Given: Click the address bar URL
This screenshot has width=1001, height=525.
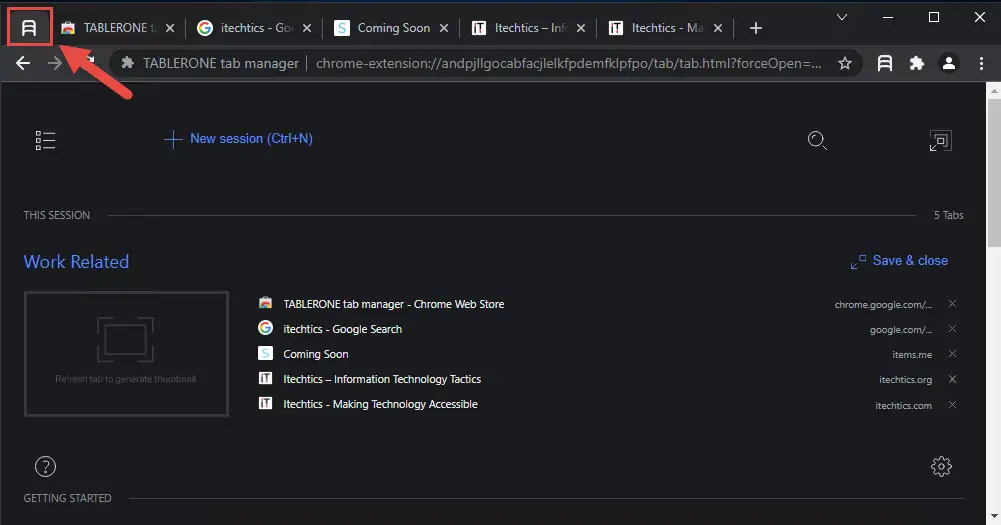Looking at the screenshot, I should (x=568, y=63).
